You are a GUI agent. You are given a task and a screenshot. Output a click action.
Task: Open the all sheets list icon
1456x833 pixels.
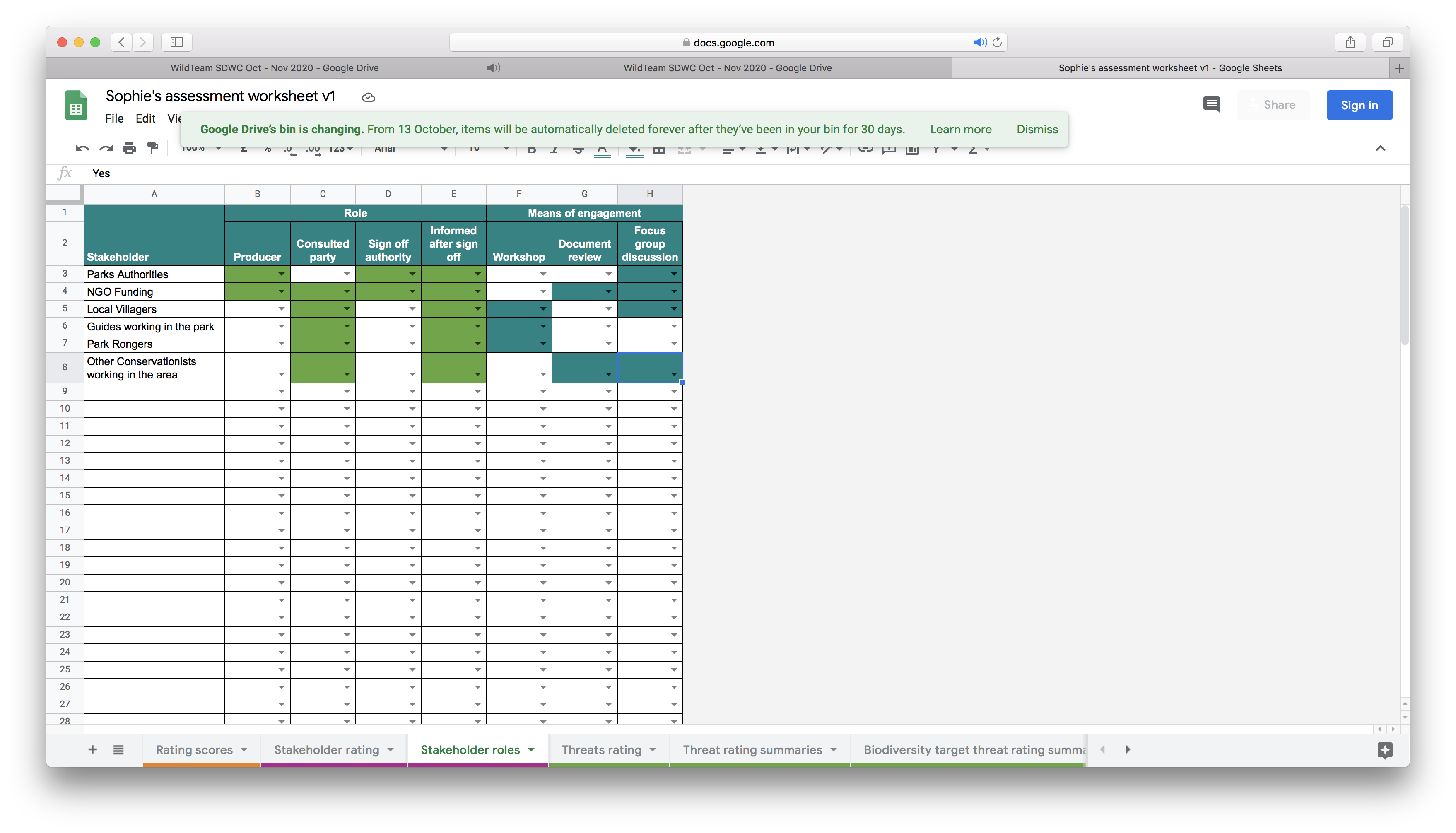point(118,749)
